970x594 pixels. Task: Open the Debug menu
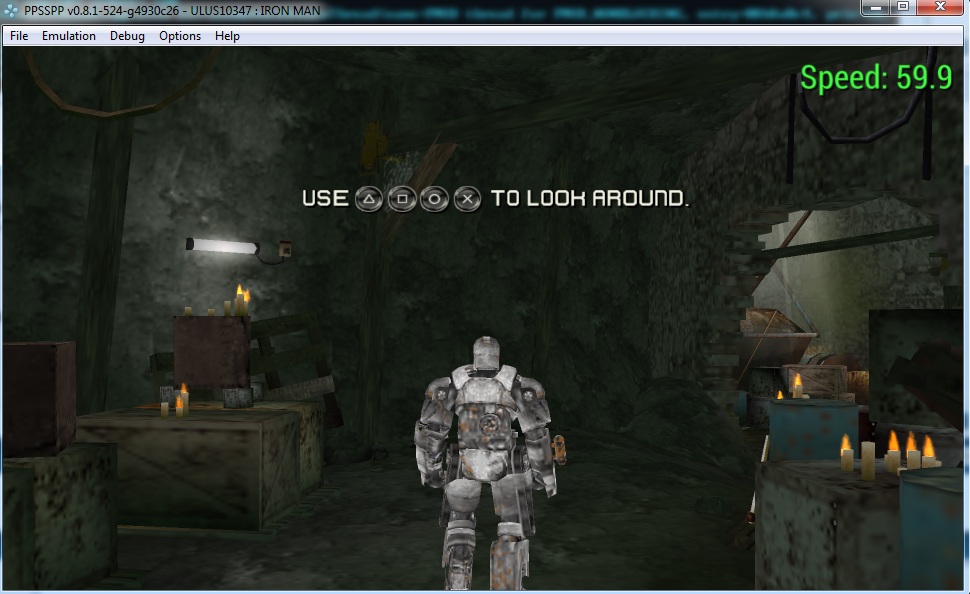[127, 36]
